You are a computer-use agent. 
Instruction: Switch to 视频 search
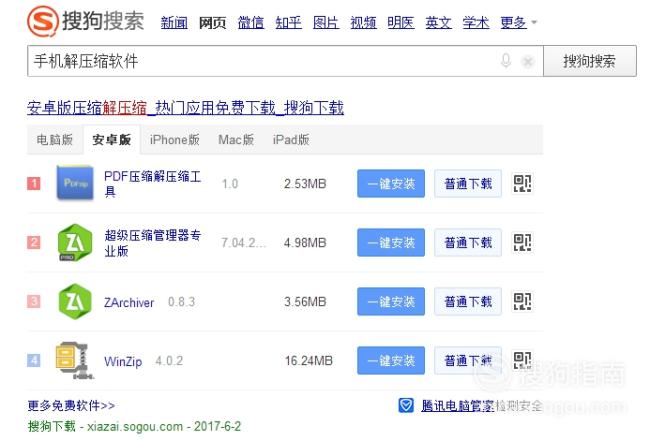[364, 22]
